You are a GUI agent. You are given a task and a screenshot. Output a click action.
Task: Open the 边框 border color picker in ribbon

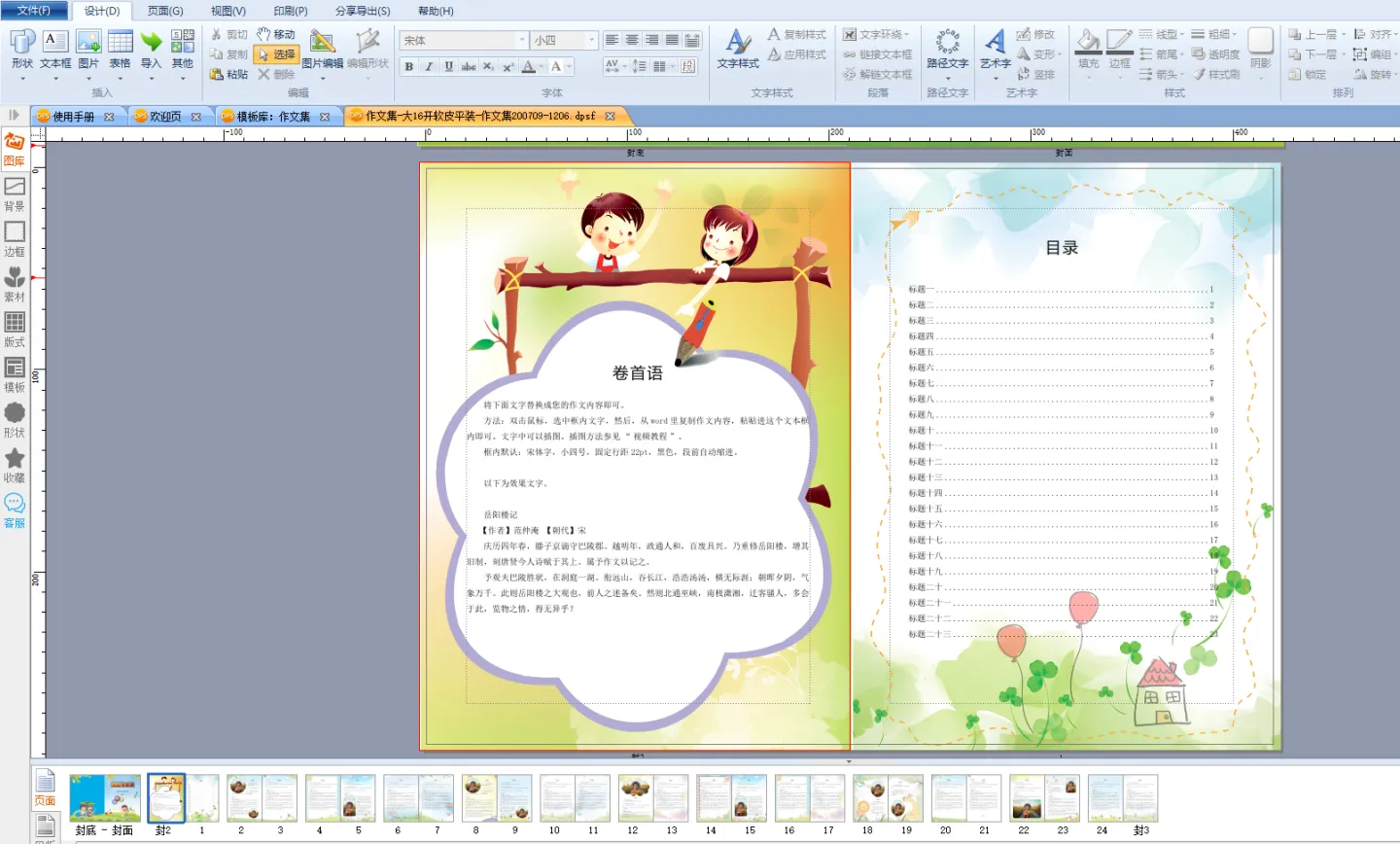(1120, 50)
